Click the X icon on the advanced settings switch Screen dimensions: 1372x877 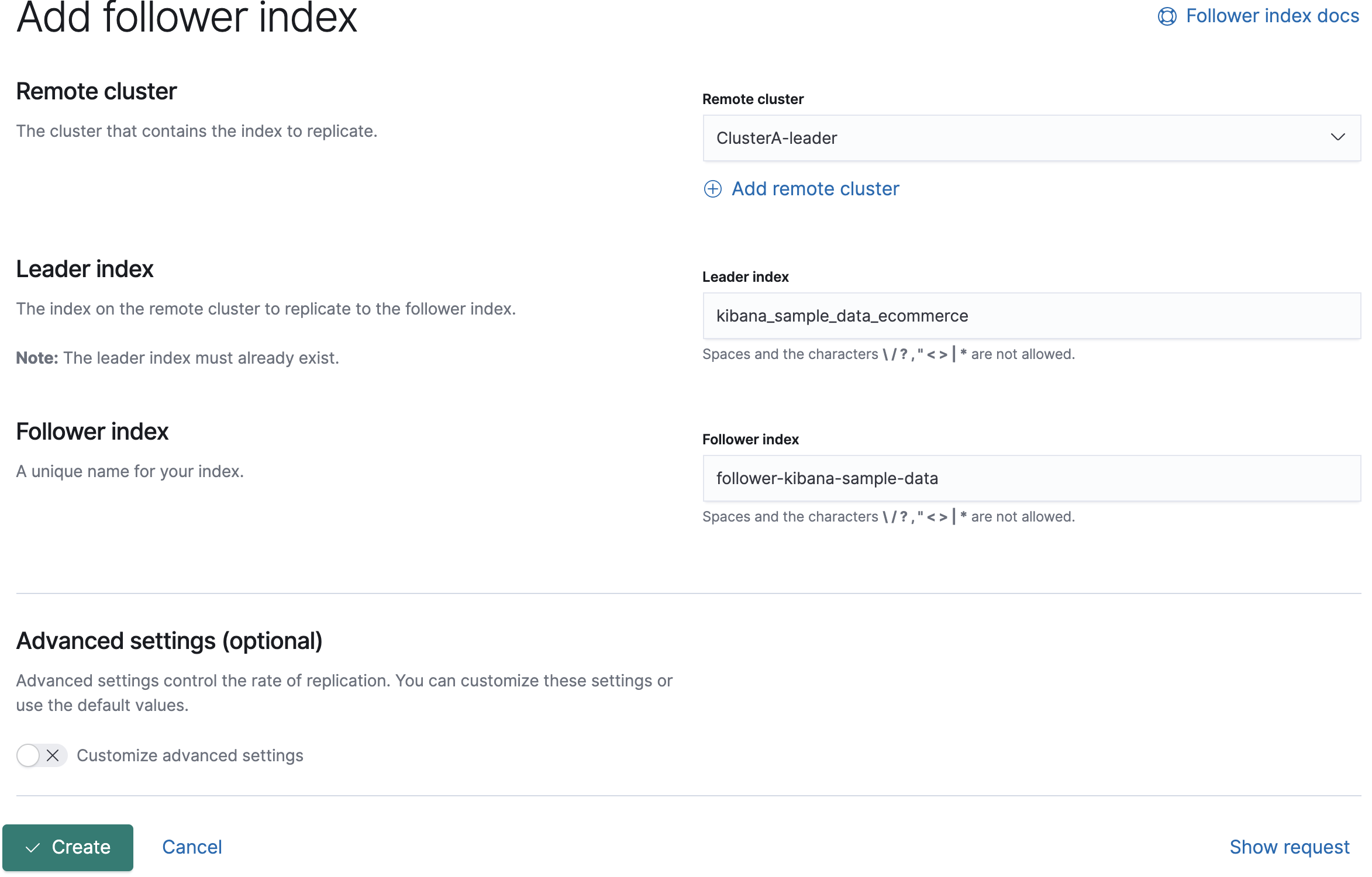tap(53, 755)
